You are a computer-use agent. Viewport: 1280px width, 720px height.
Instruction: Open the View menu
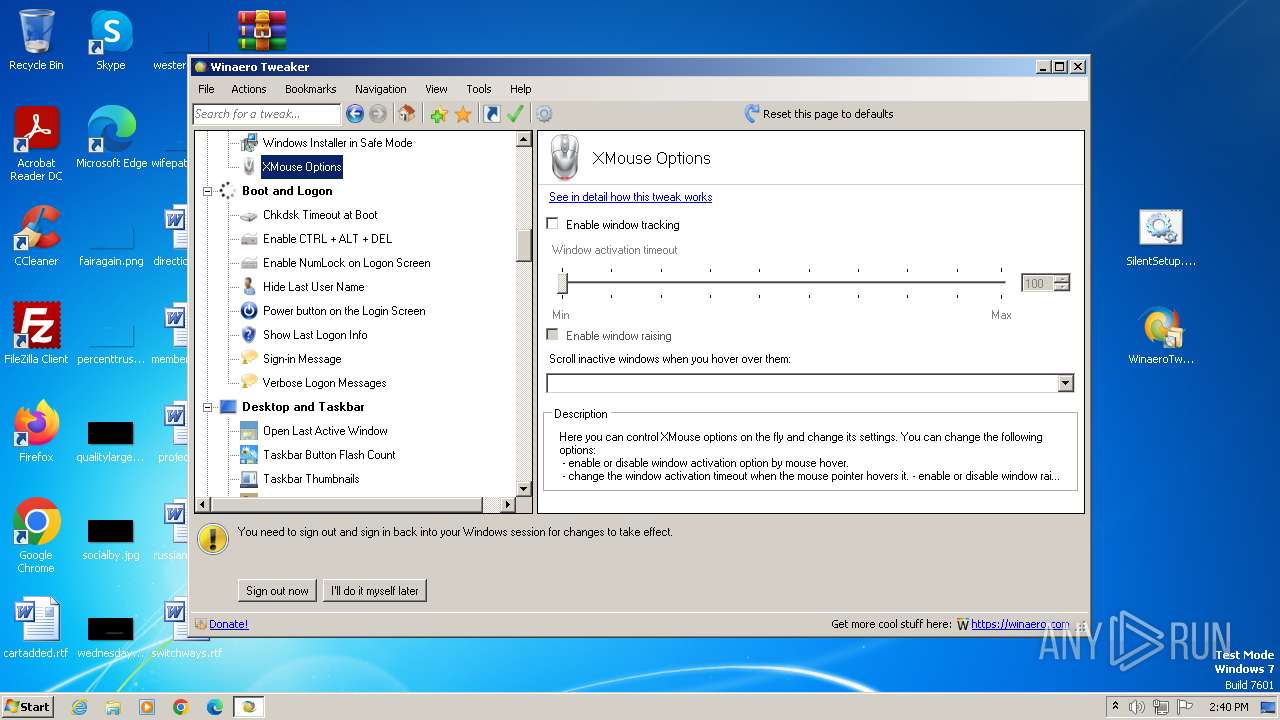pos(436,89)
